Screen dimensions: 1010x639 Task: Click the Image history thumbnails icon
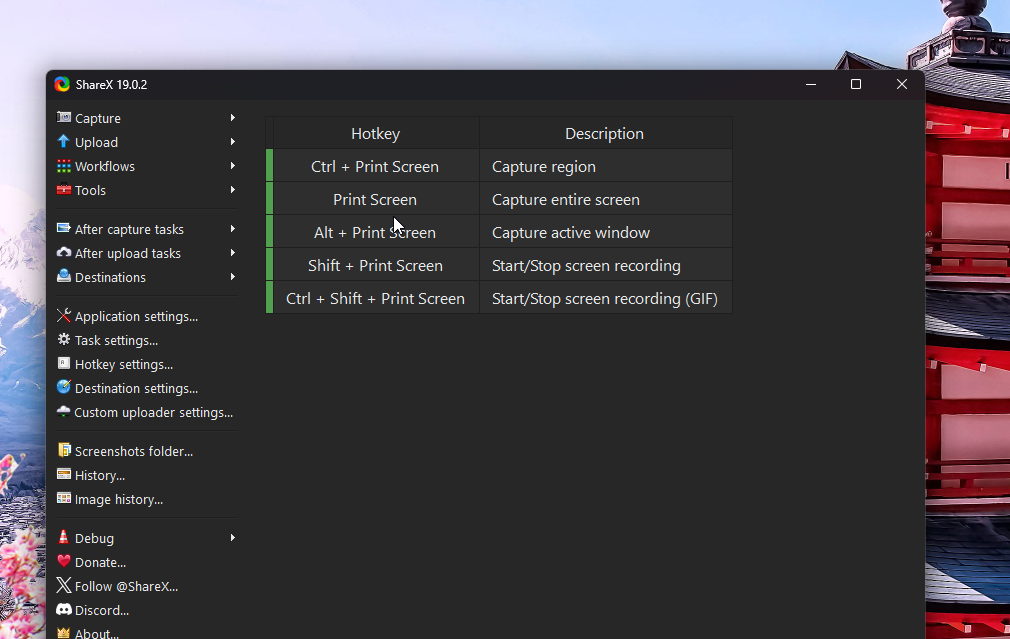(x=63, y=498)
